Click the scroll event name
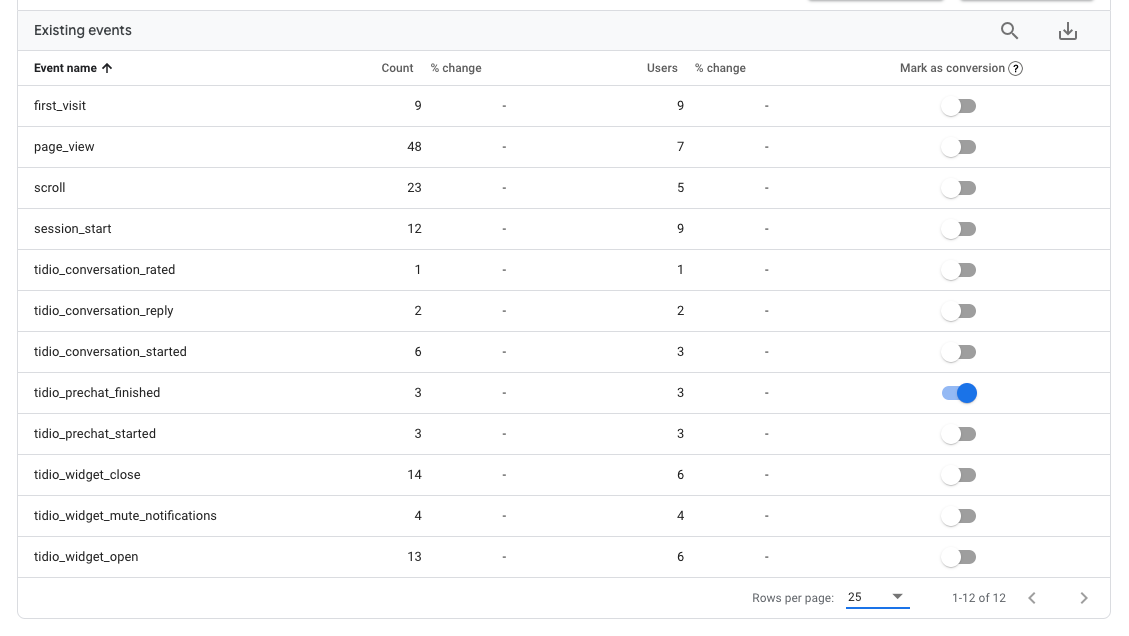This screenshot has width=1129, height=636. pos(50,188)
